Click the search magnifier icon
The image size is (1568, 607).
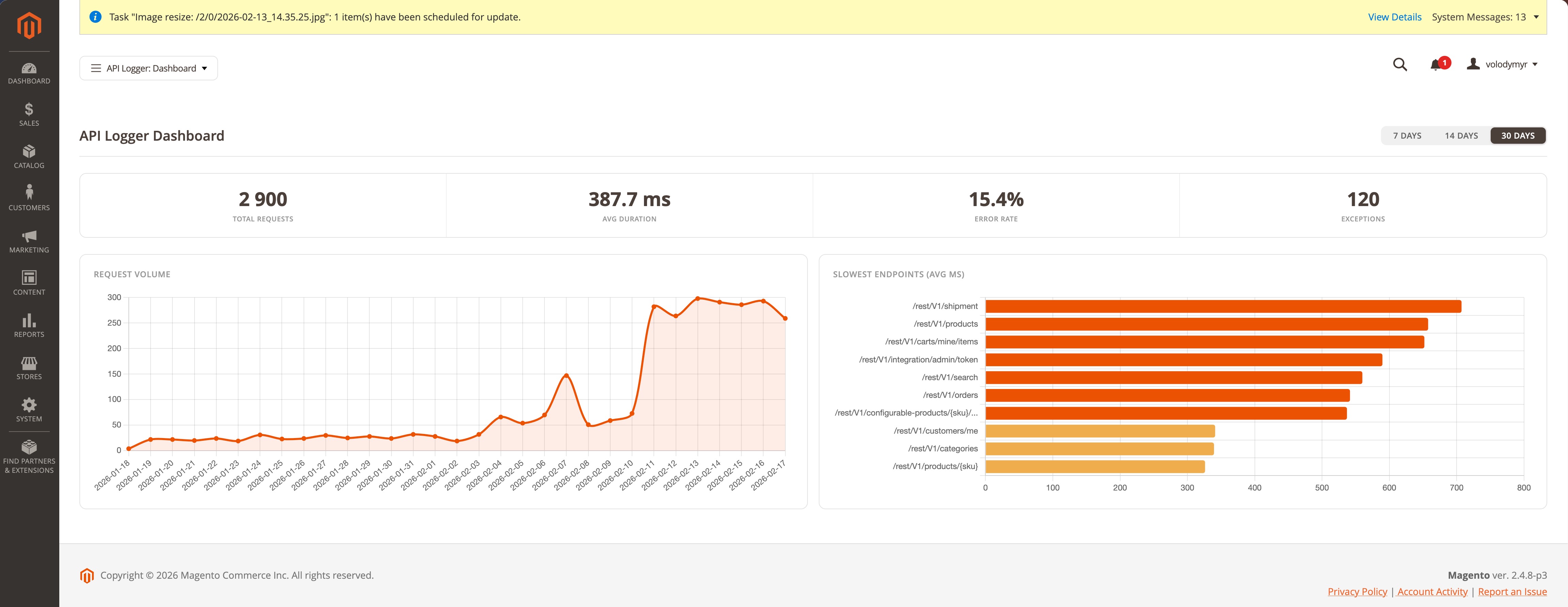pyautogui.click(x=1399, y=64)
